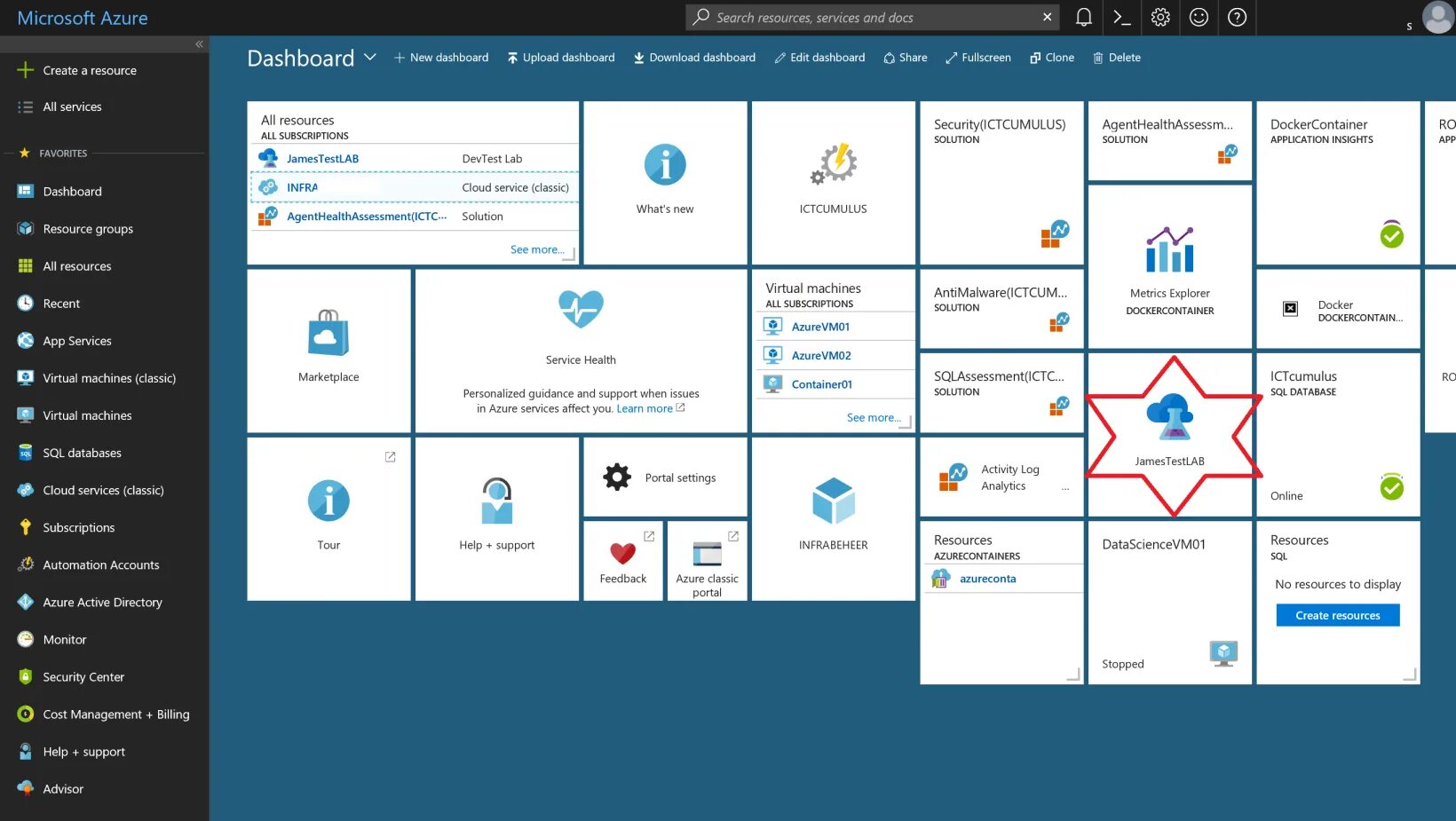
Task: Open the help question mark icon
Action: 1237,17
